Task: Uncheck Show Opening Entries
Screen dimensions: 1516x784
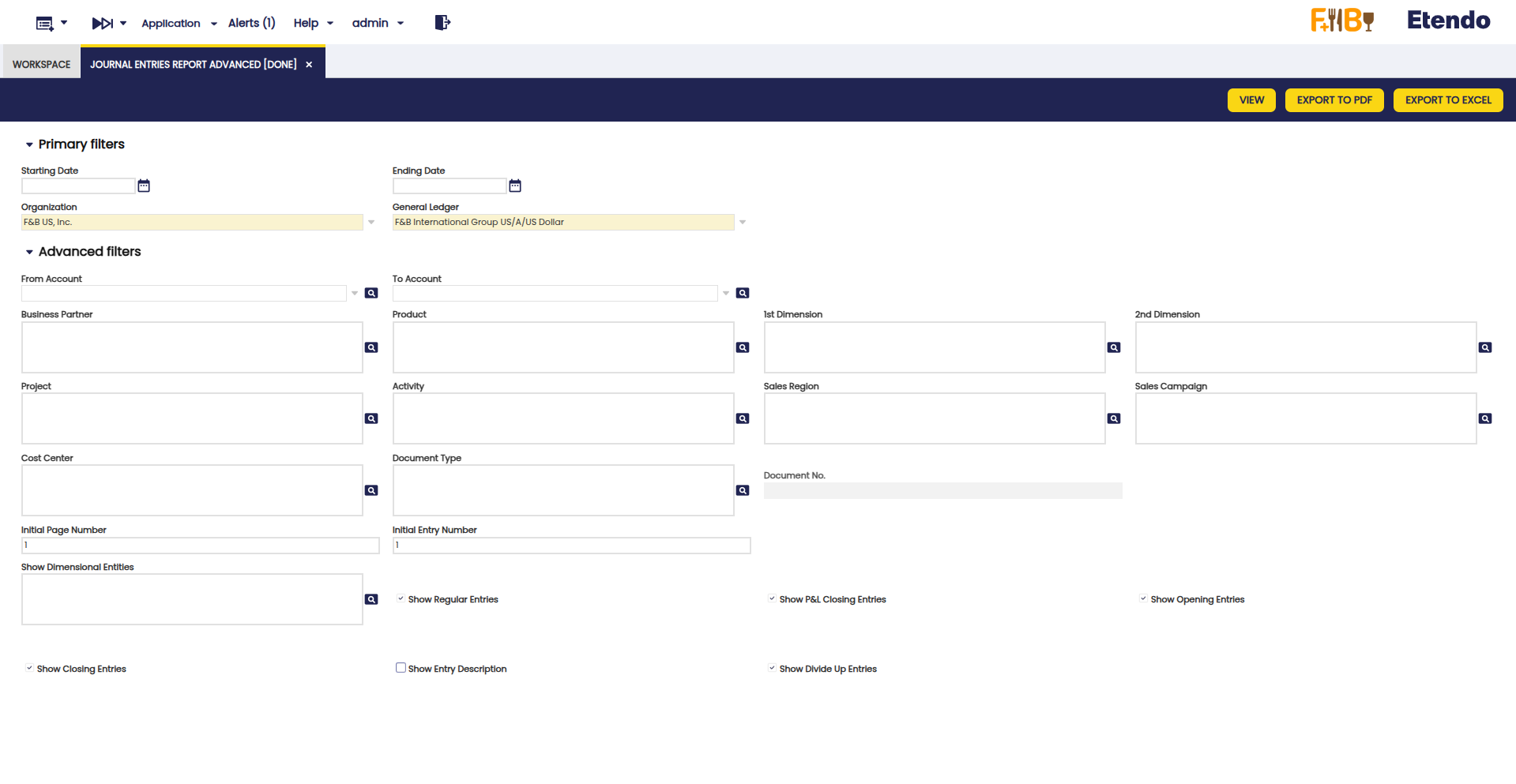Action: pyautogui.click(x=1143, y=598)
